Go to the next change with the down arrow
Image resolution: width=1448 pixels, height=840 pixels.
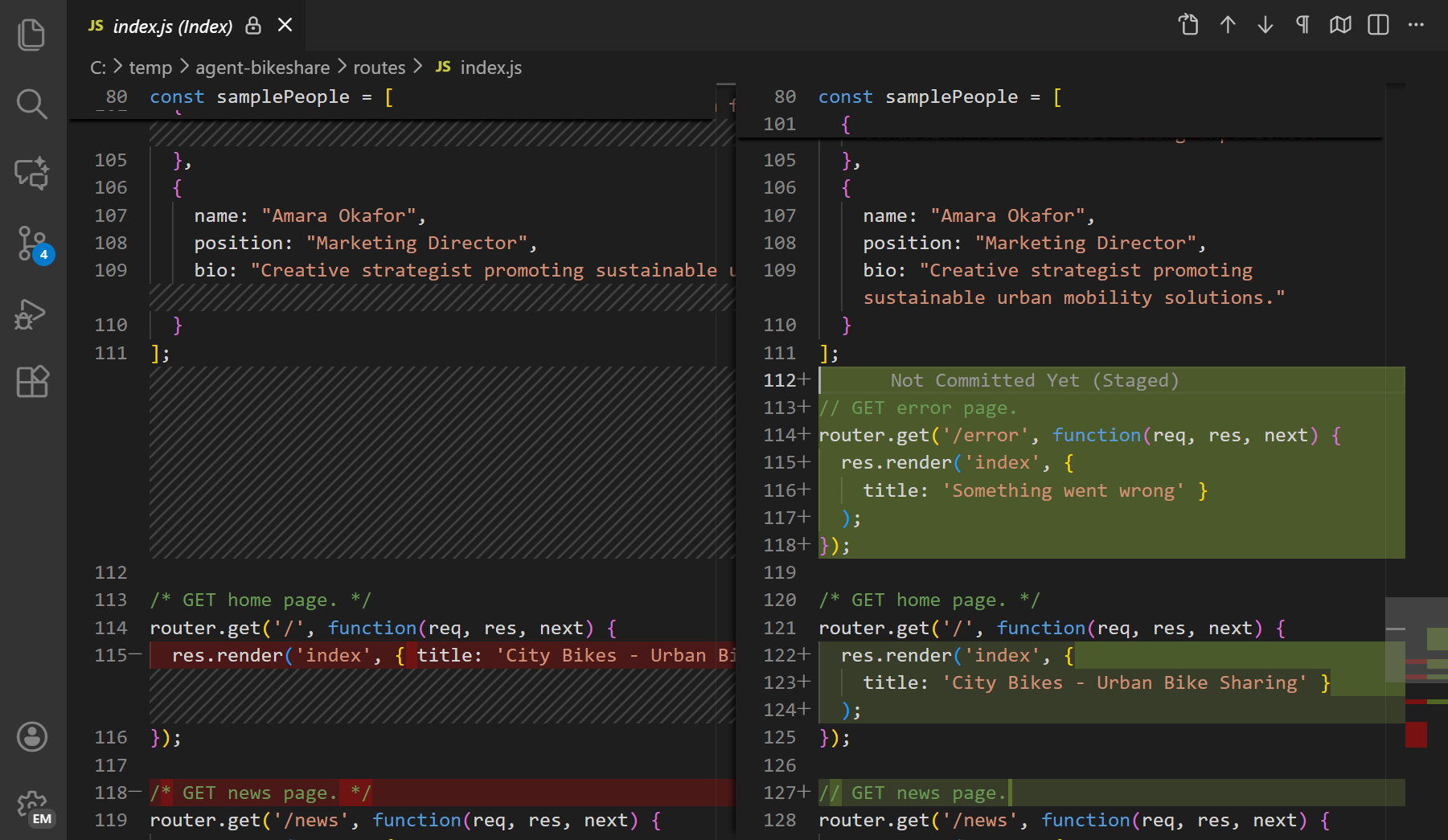[1265, 25]
